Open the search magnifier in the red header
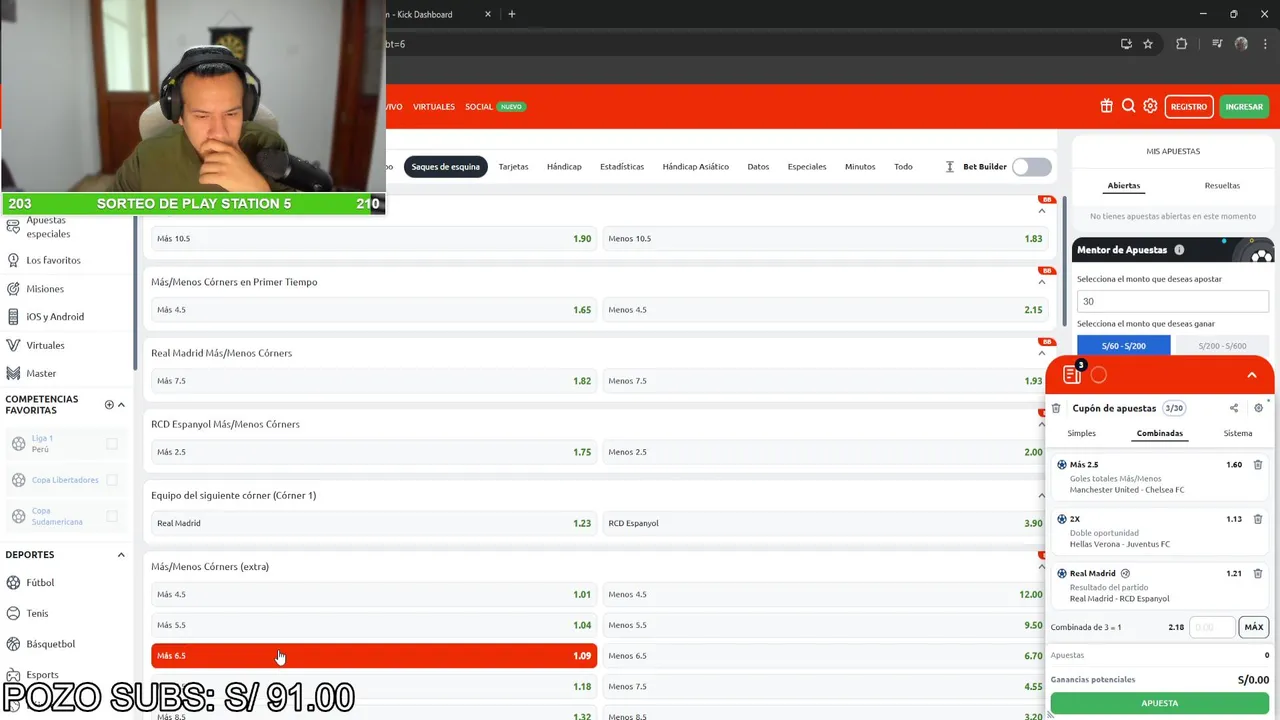This screenshot has height=720, width=1280. (x=1128, y=106)
